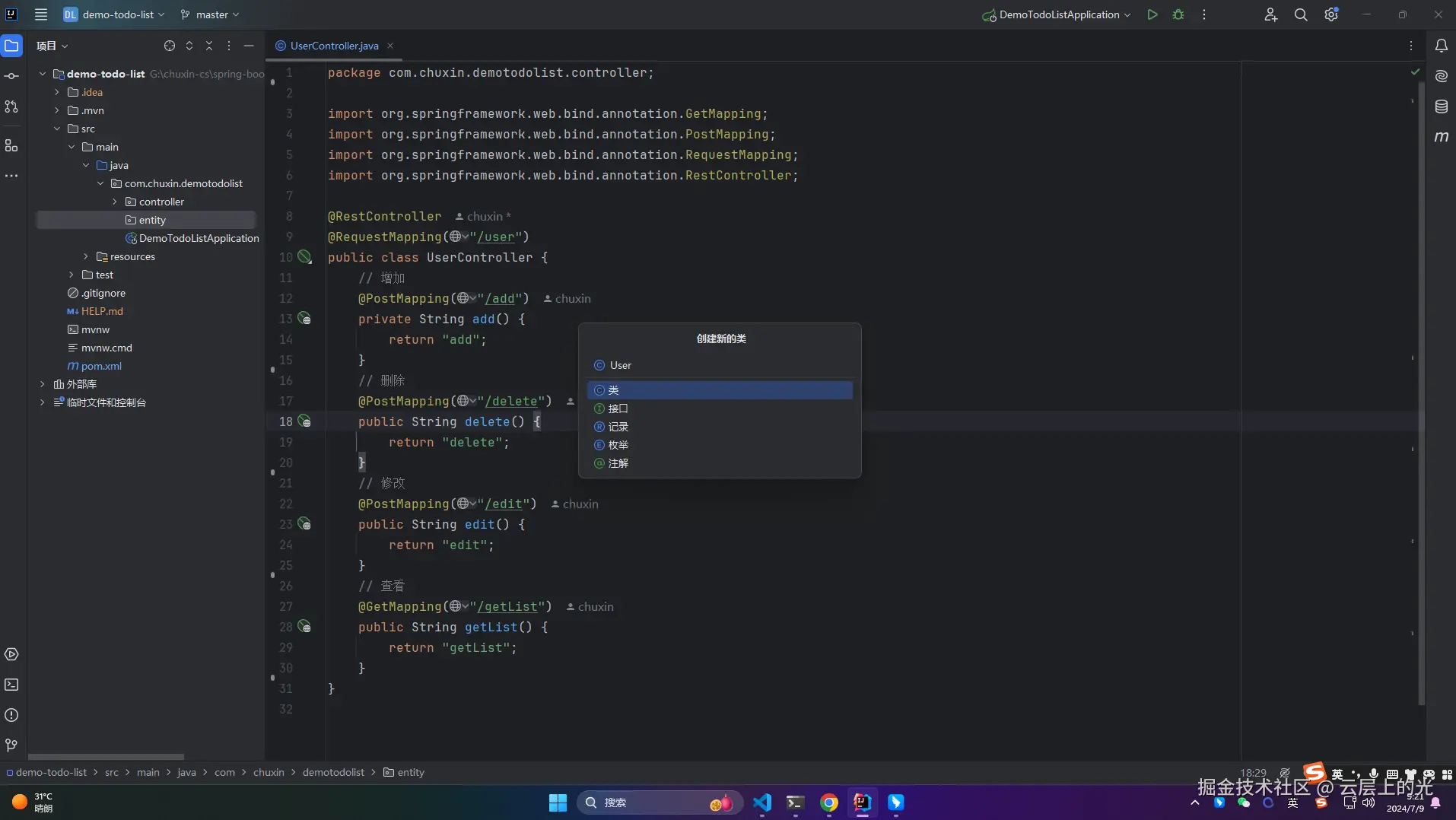The image size is (1456, 820).
Task: Expand the controller package
Action: [x=115, y=202]
